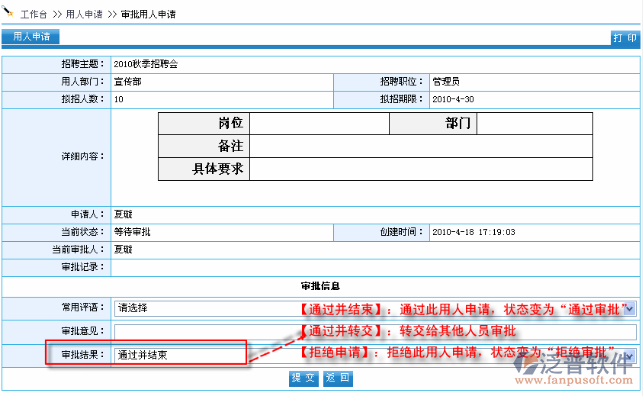Expand the 审批结果 dropdown arrow
The width and height of the screenshot is (643, 396).
(630, 355)
